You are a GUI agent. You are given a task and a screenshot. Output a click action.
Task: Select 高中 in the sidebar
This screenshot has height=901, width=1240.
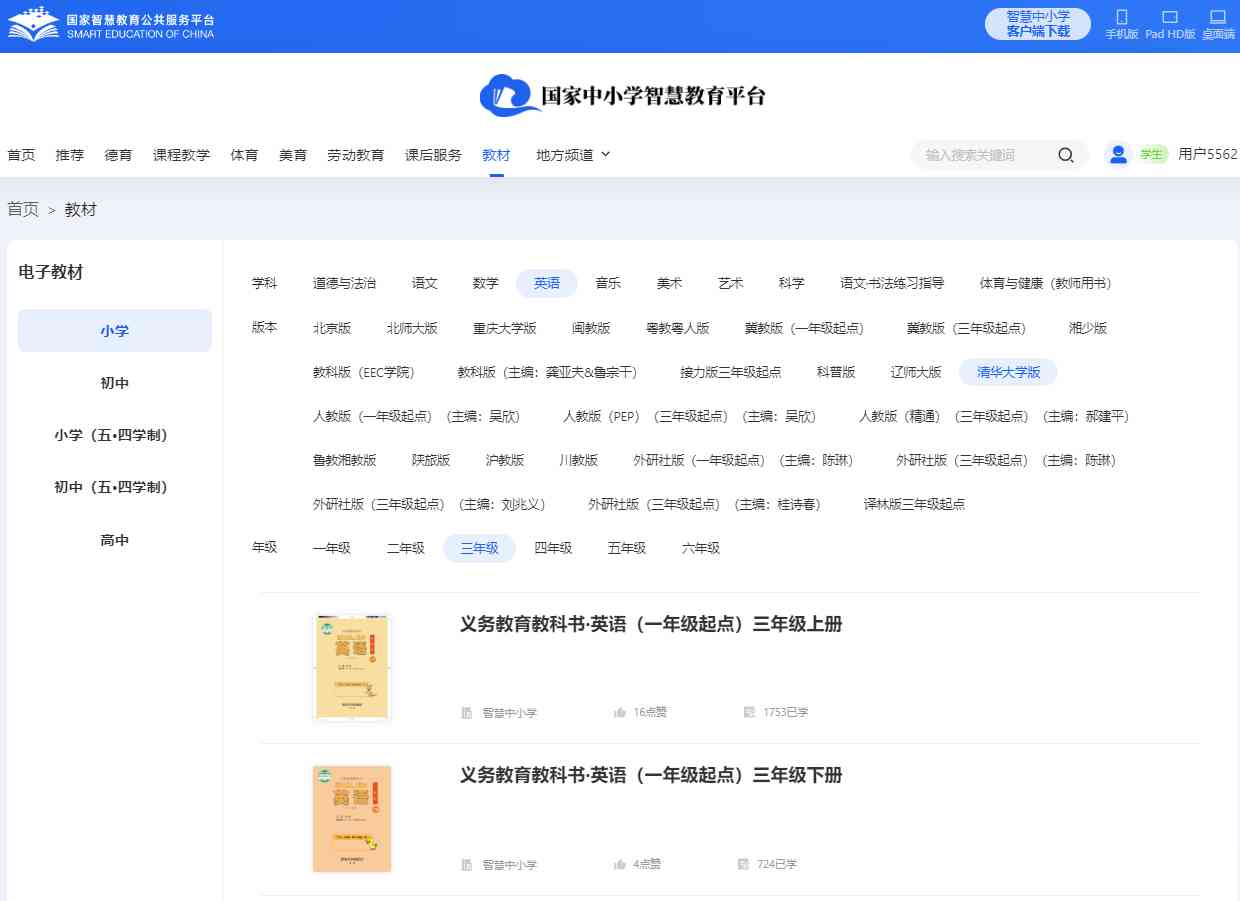point(115,540)
